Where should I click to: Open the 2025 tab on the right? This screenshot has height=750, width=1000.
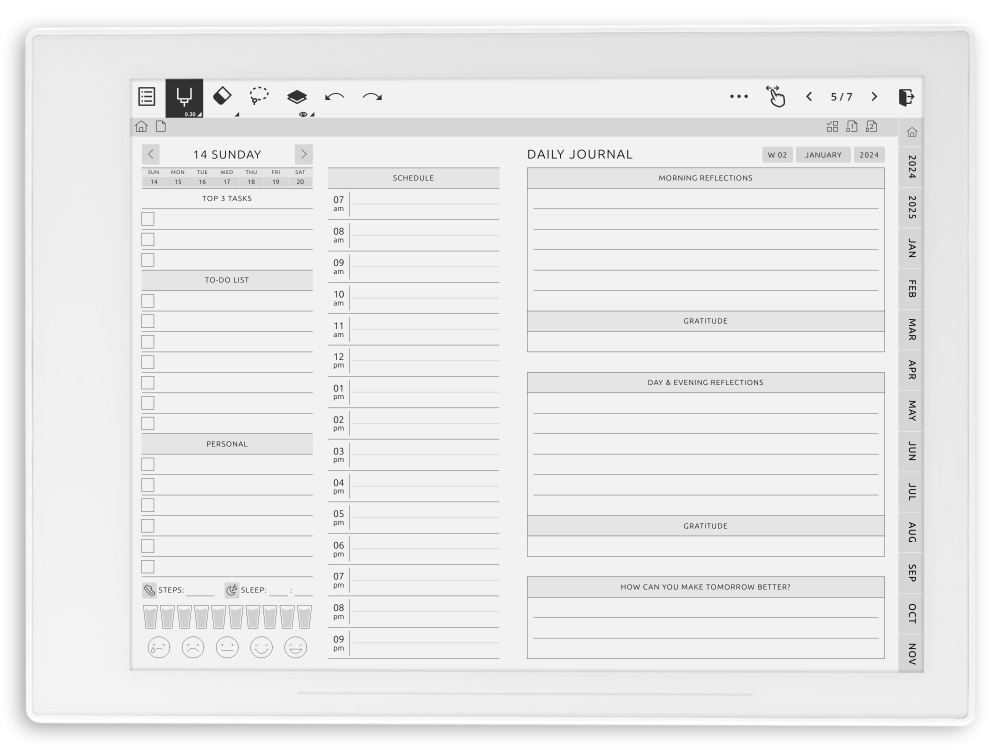(911, 209)
